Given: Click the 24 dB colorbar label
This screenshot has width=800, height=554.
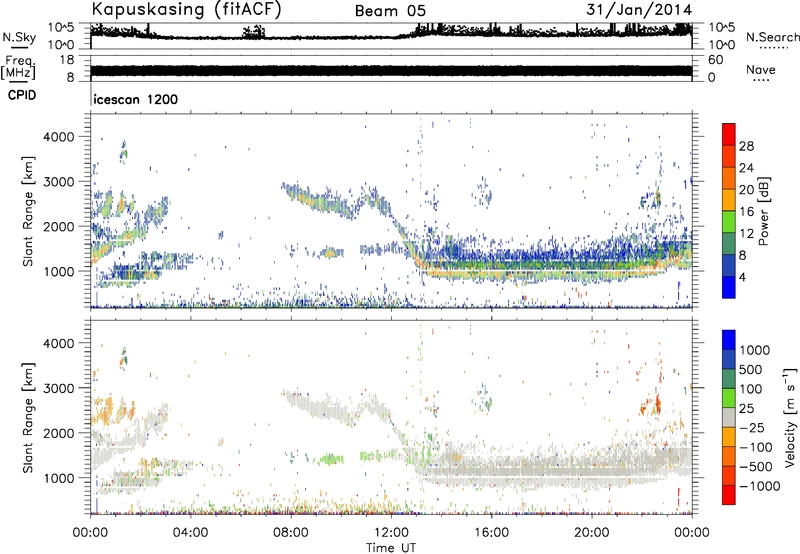Looking at the screenshot, I should [x=746, y=168].
